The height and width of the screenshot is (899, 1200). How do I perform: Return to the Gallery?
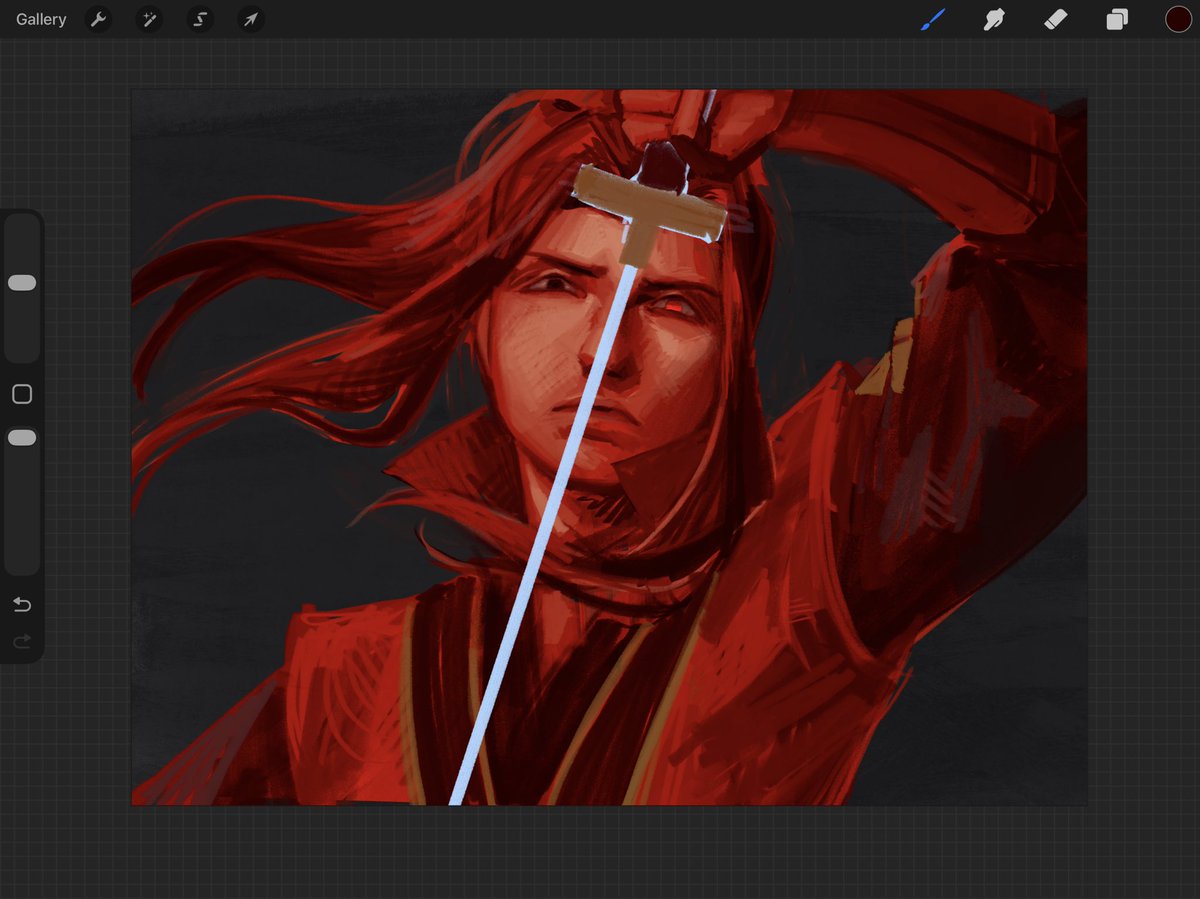(39, 19)
